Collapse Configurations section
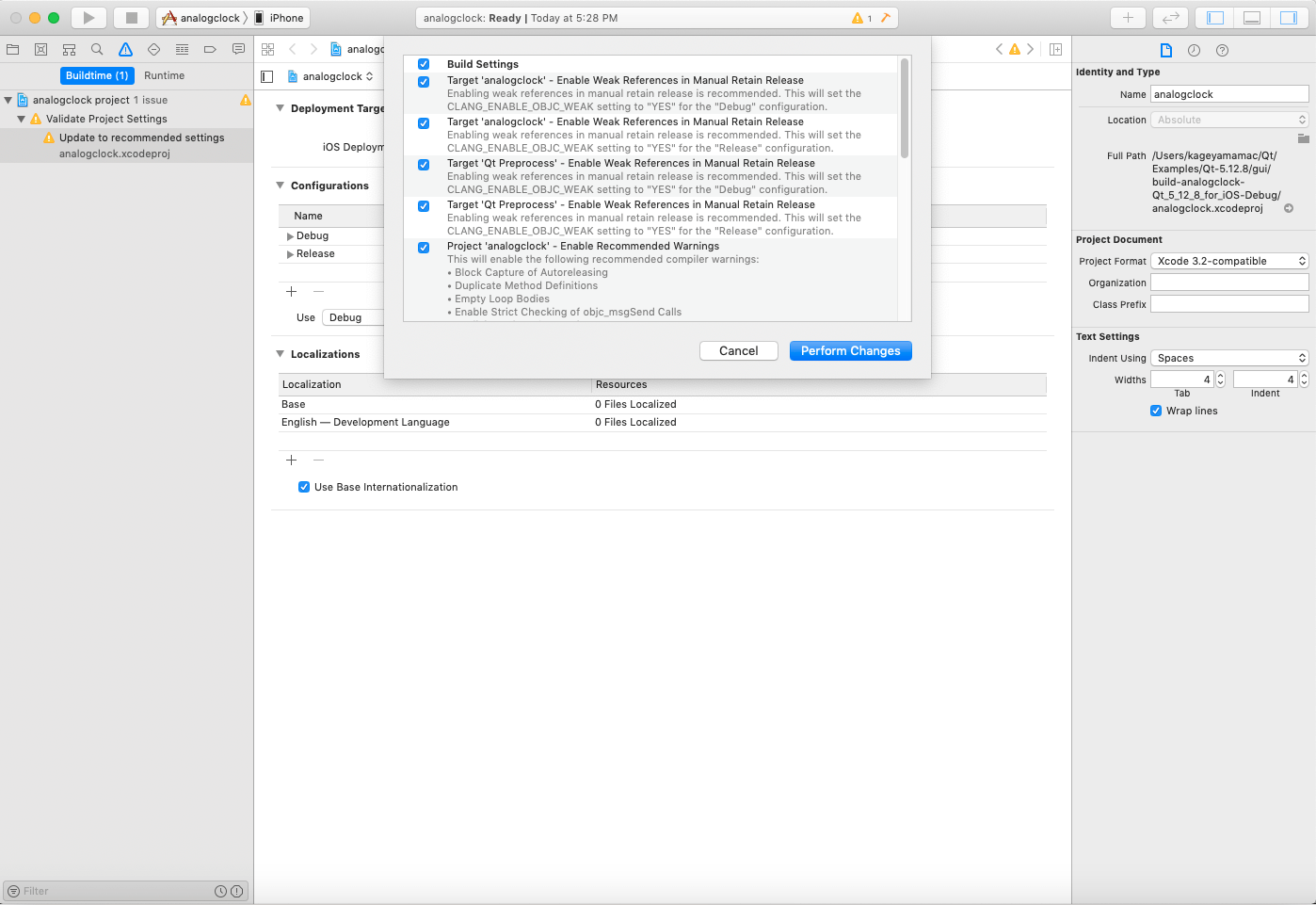The height and width of the screenshot is (905, 1316). (280, 186)
